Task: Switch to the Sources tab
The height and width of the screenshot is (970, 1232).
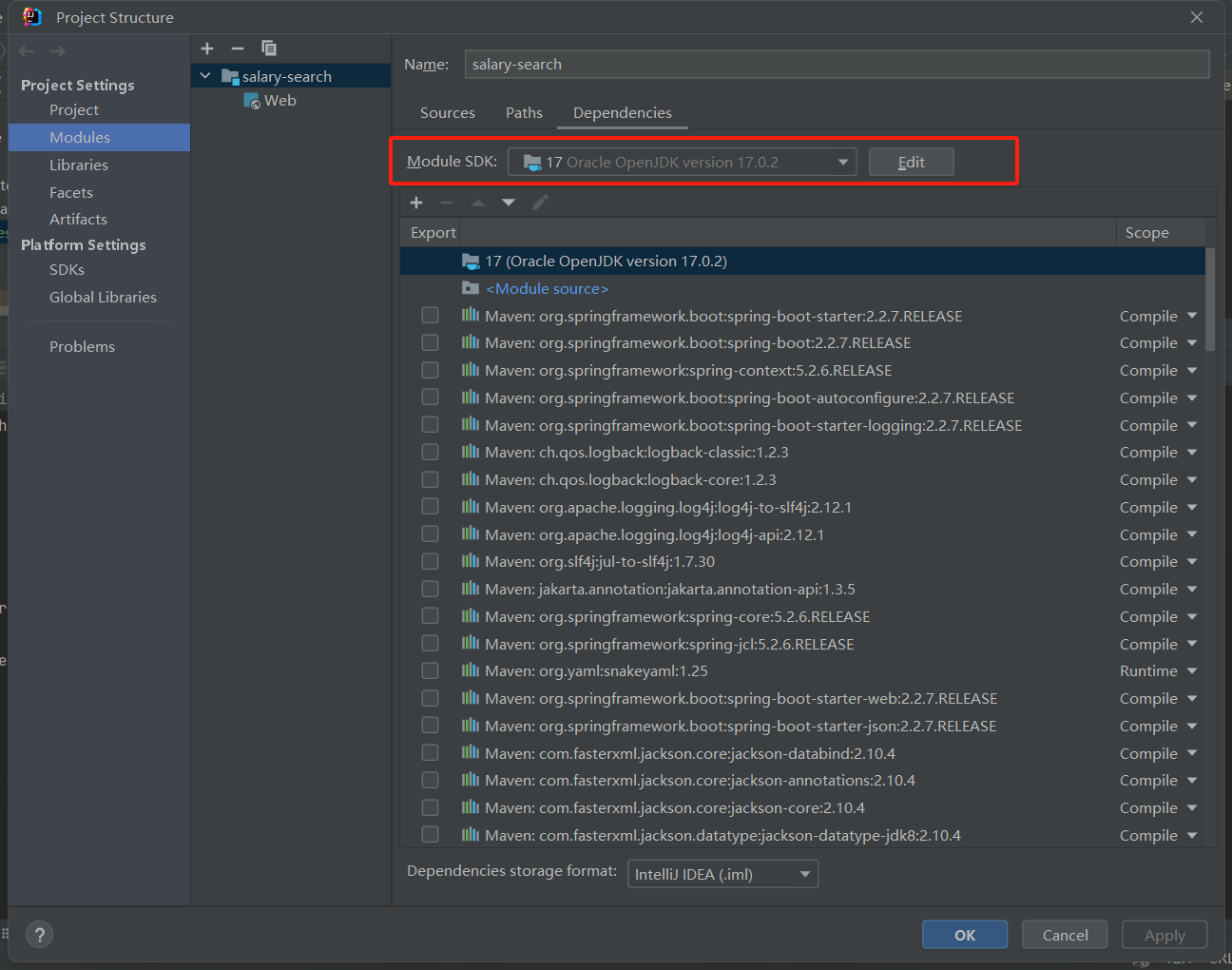Action: click(x=448, y=112)
